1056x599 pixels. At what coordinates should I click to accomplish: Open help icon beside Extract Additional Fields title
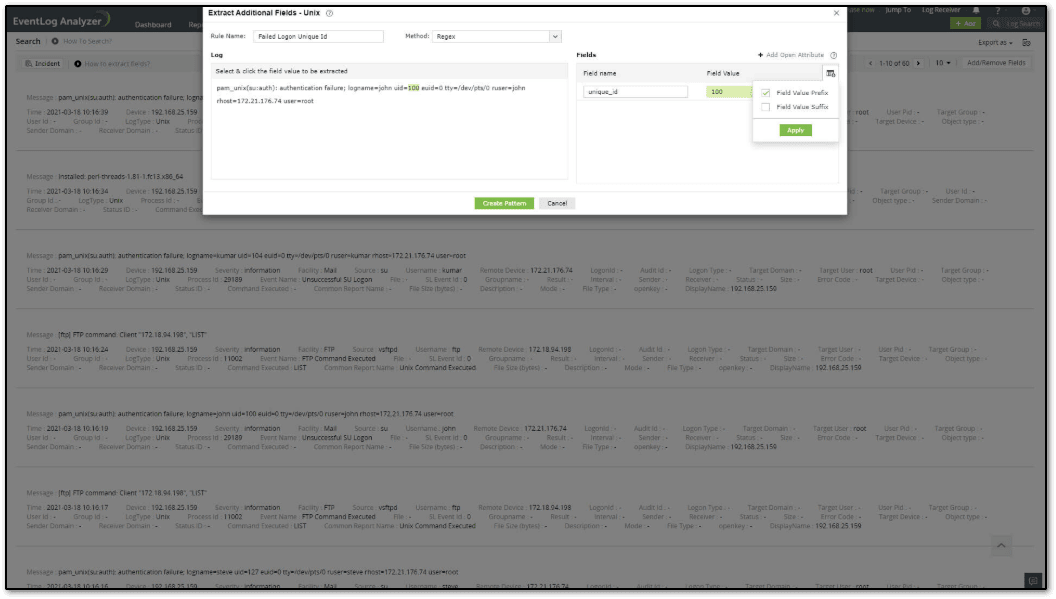(329, 13)
